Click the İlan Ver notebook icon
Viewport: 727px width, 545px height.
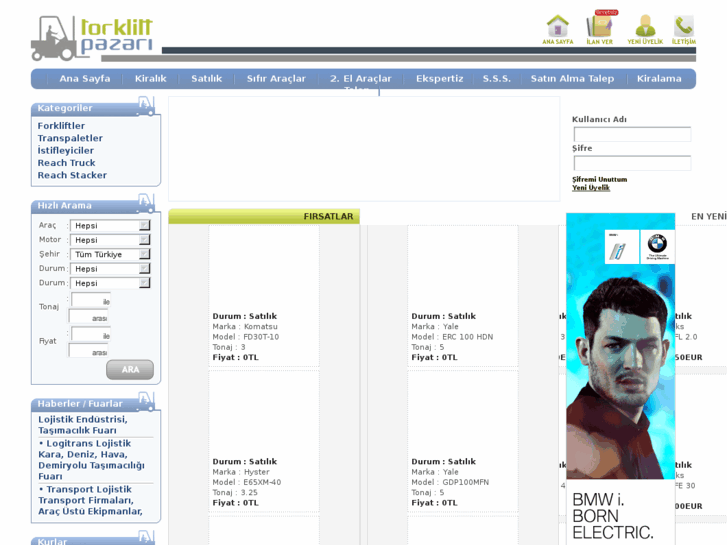(x=599, y=25)
